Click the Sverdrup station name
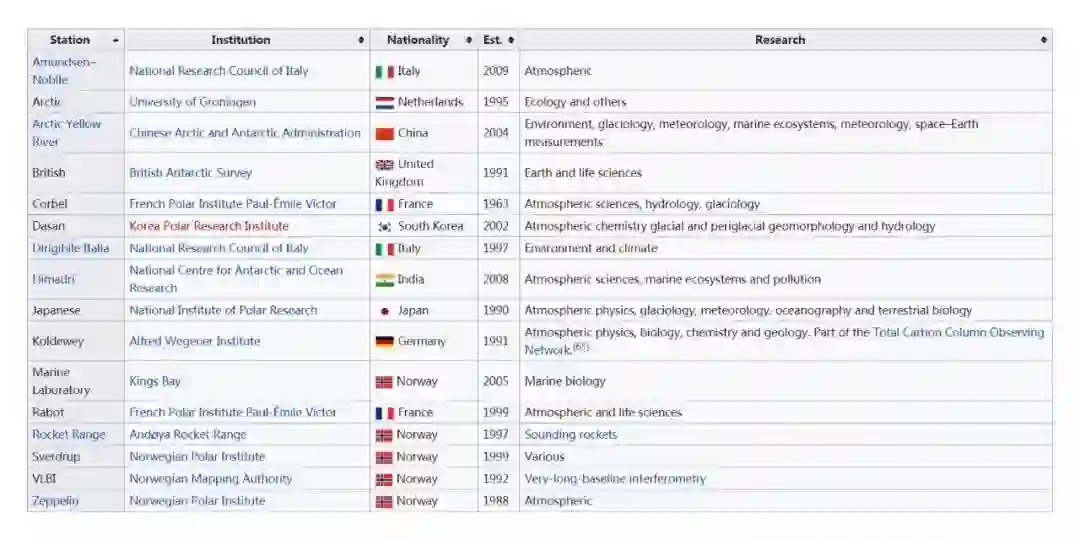Screen dimensions: 1080x540 [x=56, y=457]
